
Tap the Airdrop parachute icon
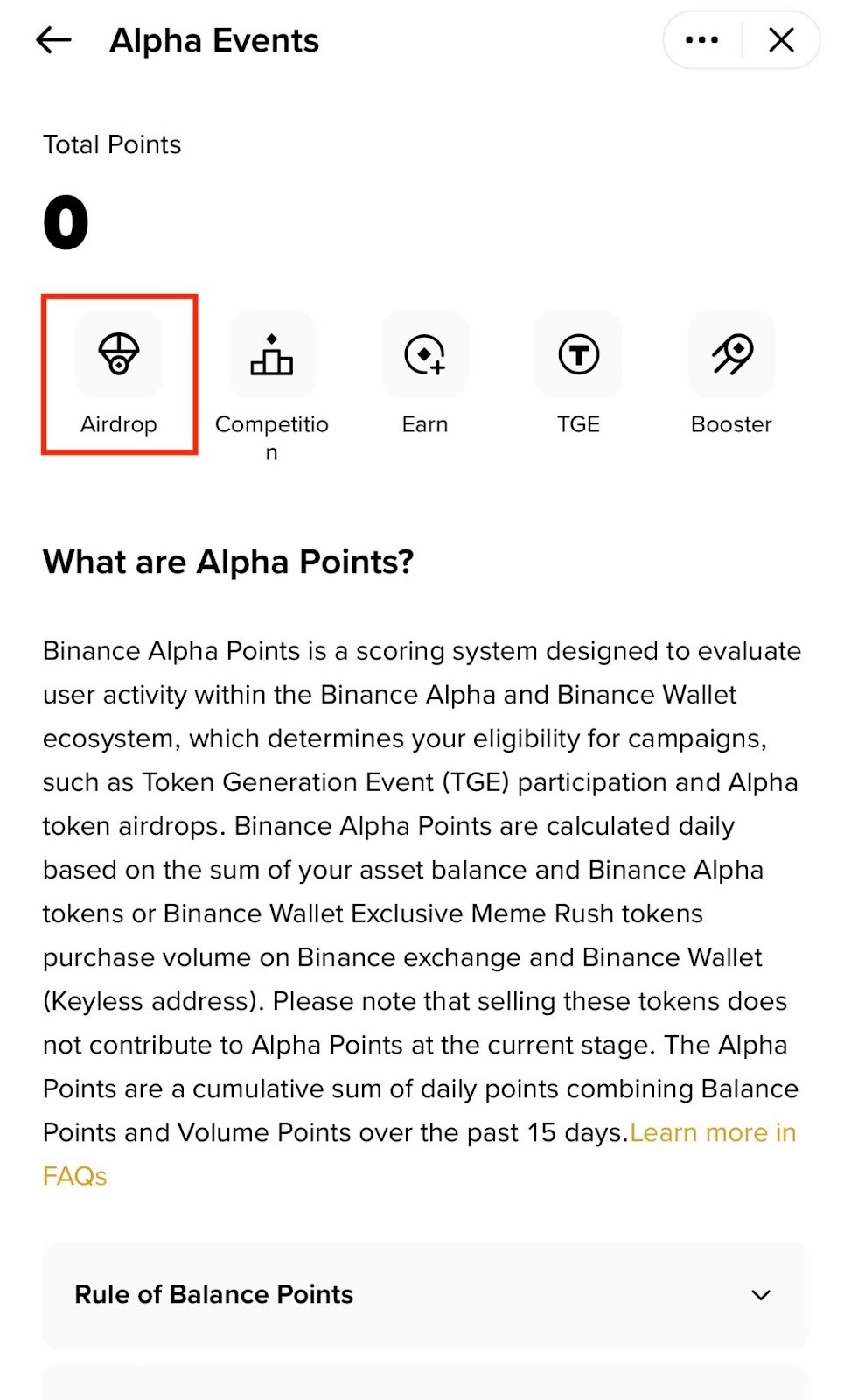click(x=119, y=354)
